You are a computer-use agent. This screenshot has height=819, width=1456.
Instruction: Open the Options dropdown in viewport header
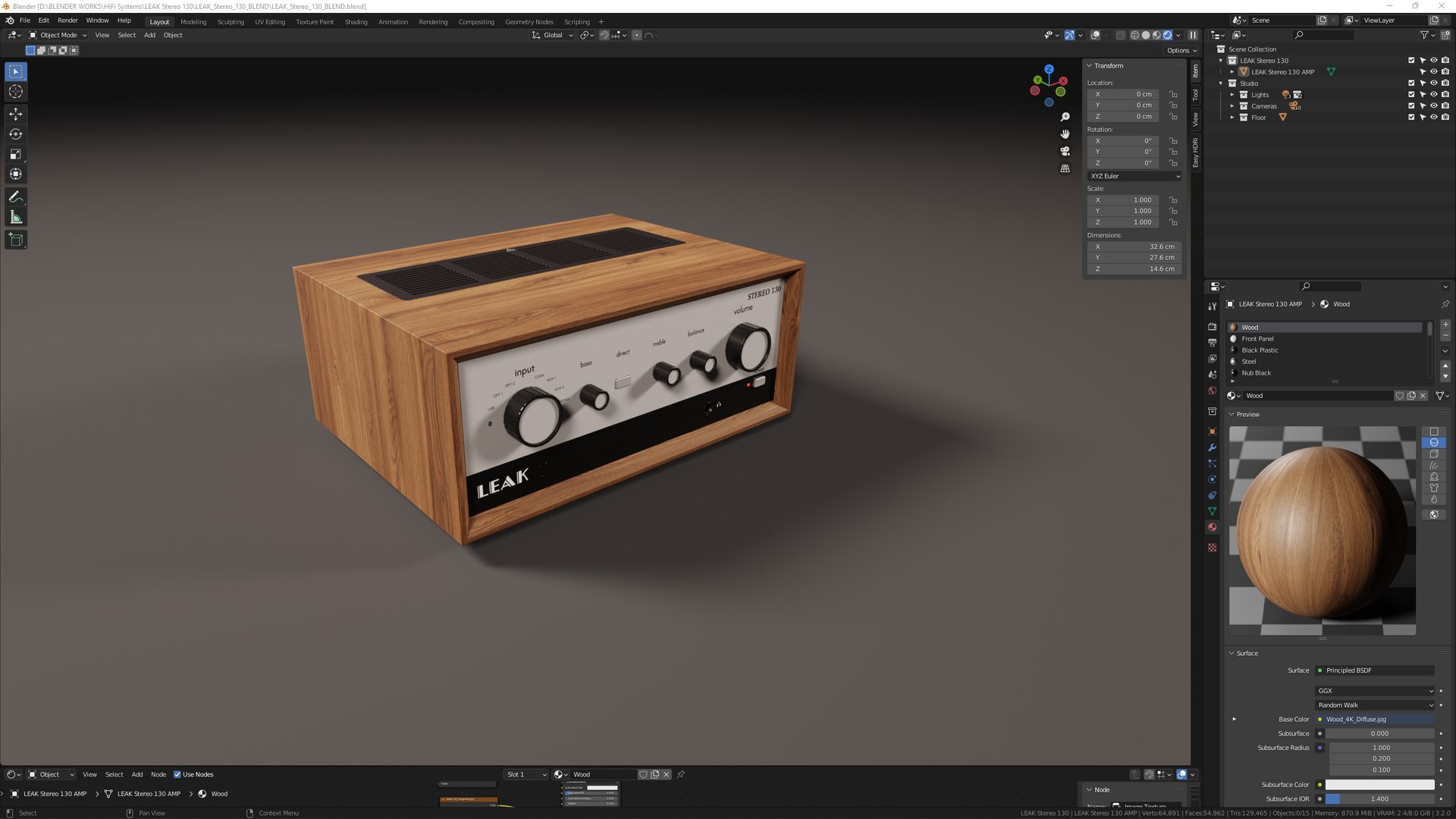(x=1181, y=50)
